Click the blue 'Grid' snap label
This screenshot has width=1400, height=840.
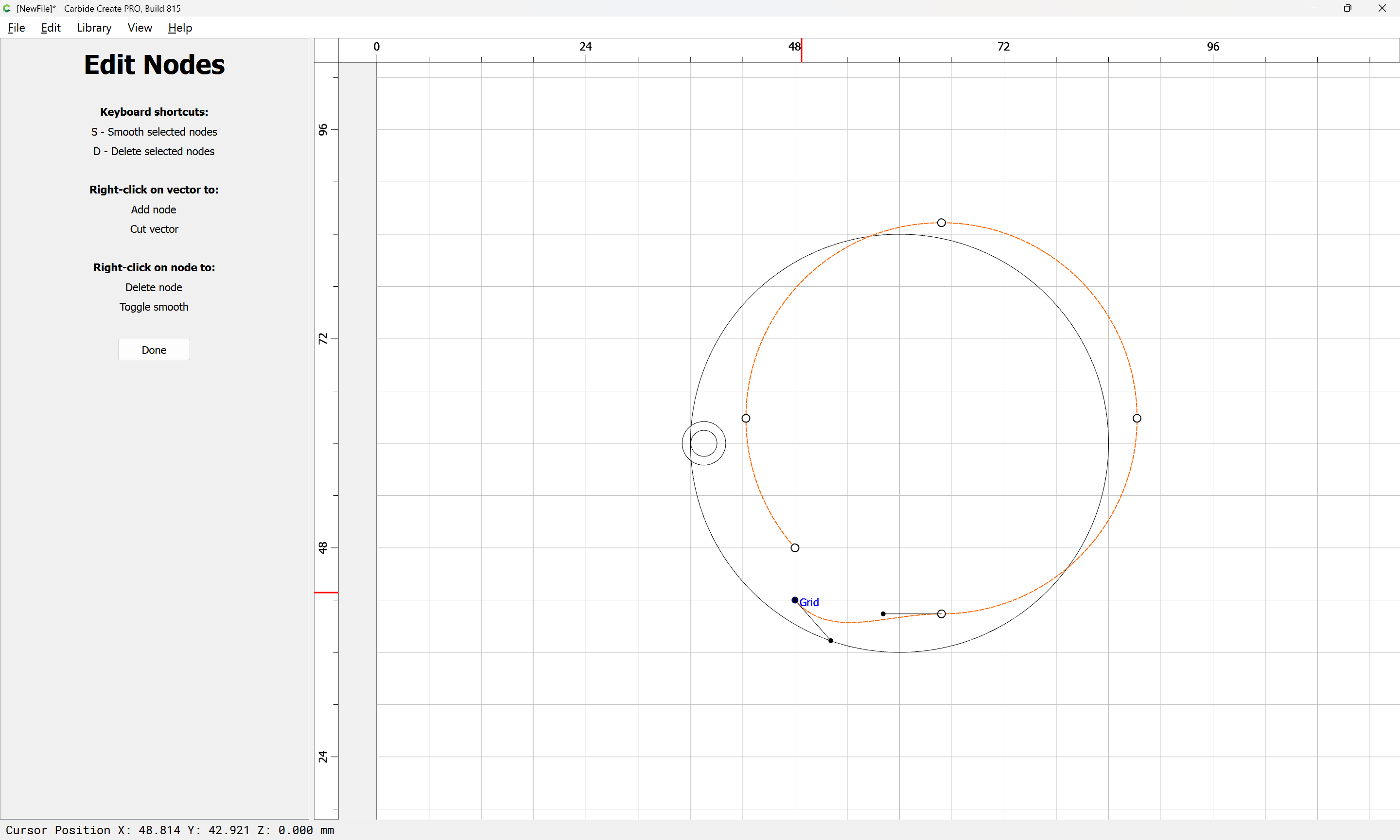(x=809, y=602)
